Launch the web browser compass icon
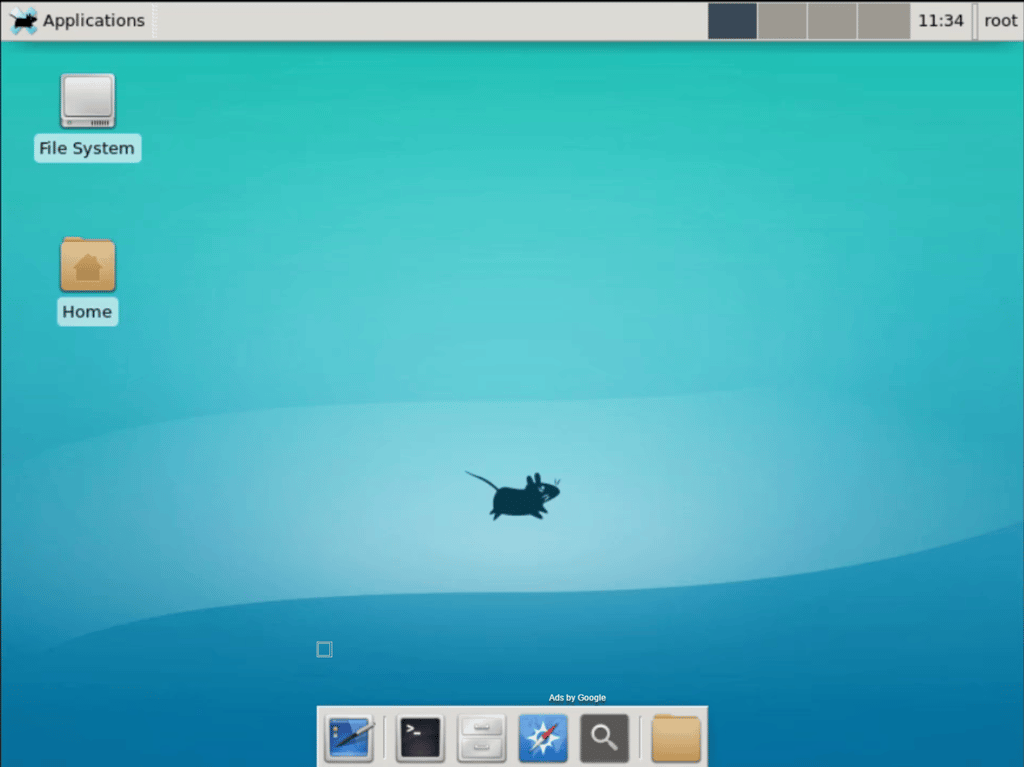This screenshot has height=767, width=1024. coord(543,738)
